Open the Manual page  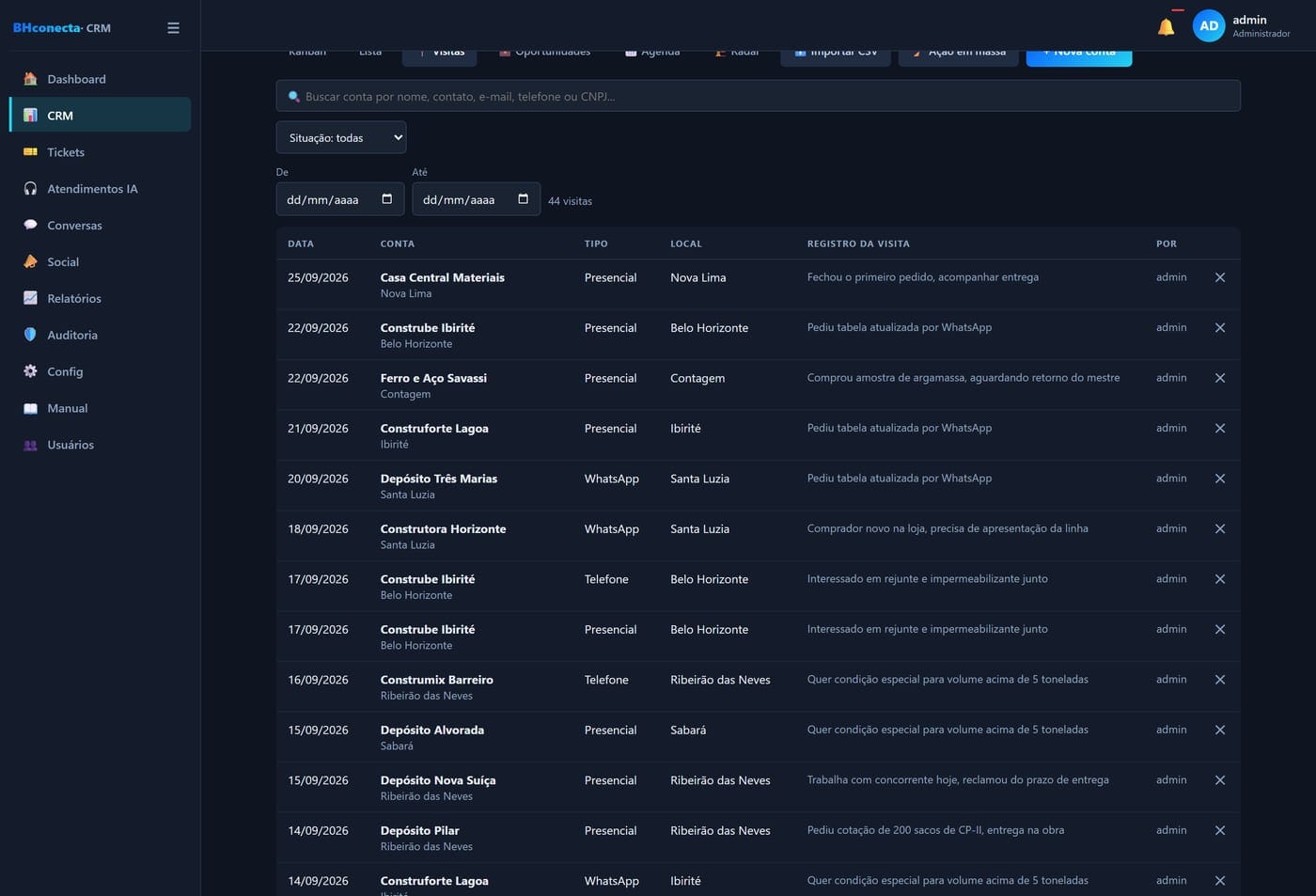100,409
